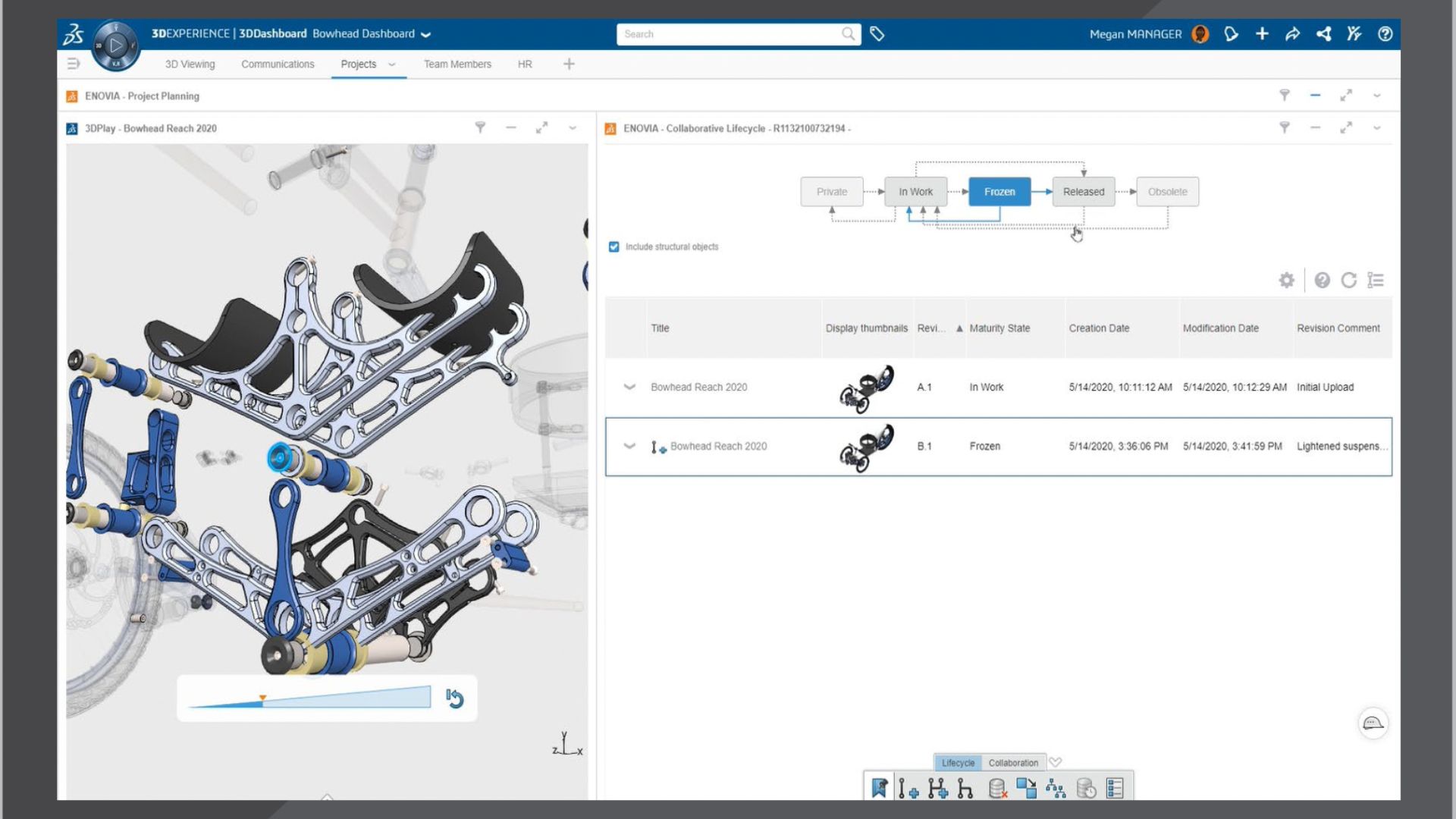1456x819 pixels.
Task: Click the database history clock icon
Action: (x=1086, y=789)
